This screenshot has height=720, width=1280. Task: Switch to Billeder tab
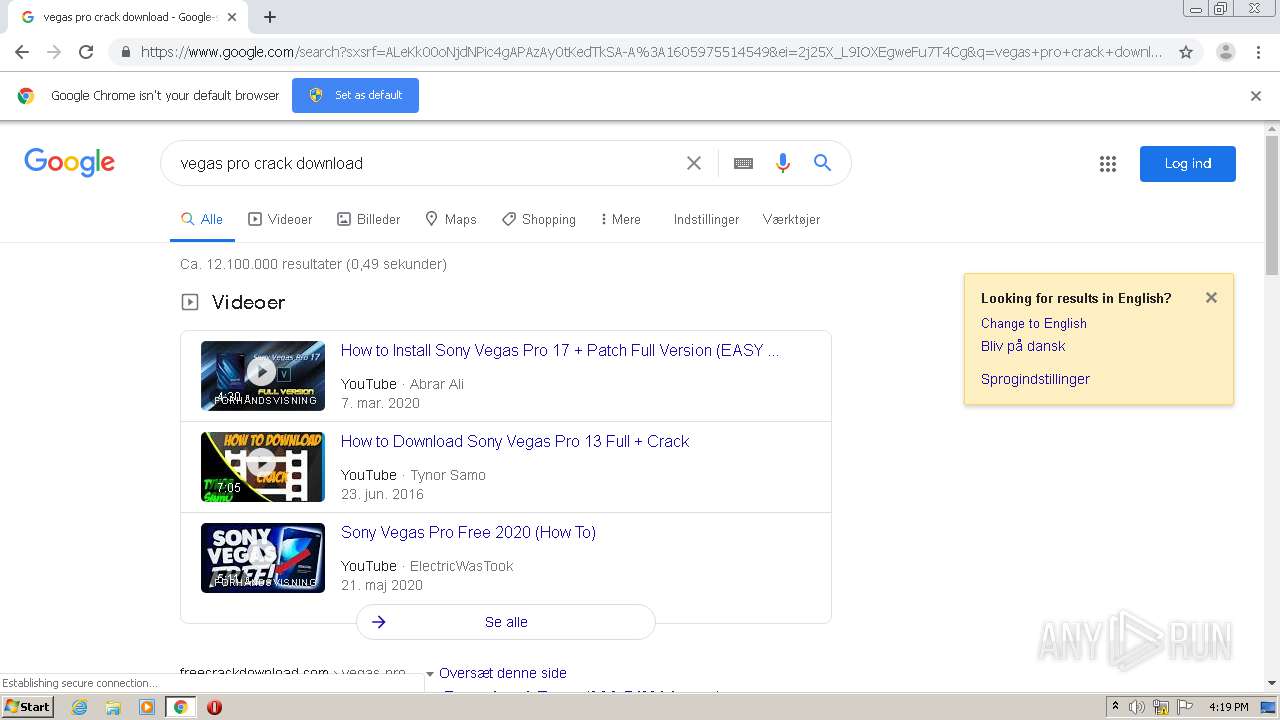[x=368, y=219]
